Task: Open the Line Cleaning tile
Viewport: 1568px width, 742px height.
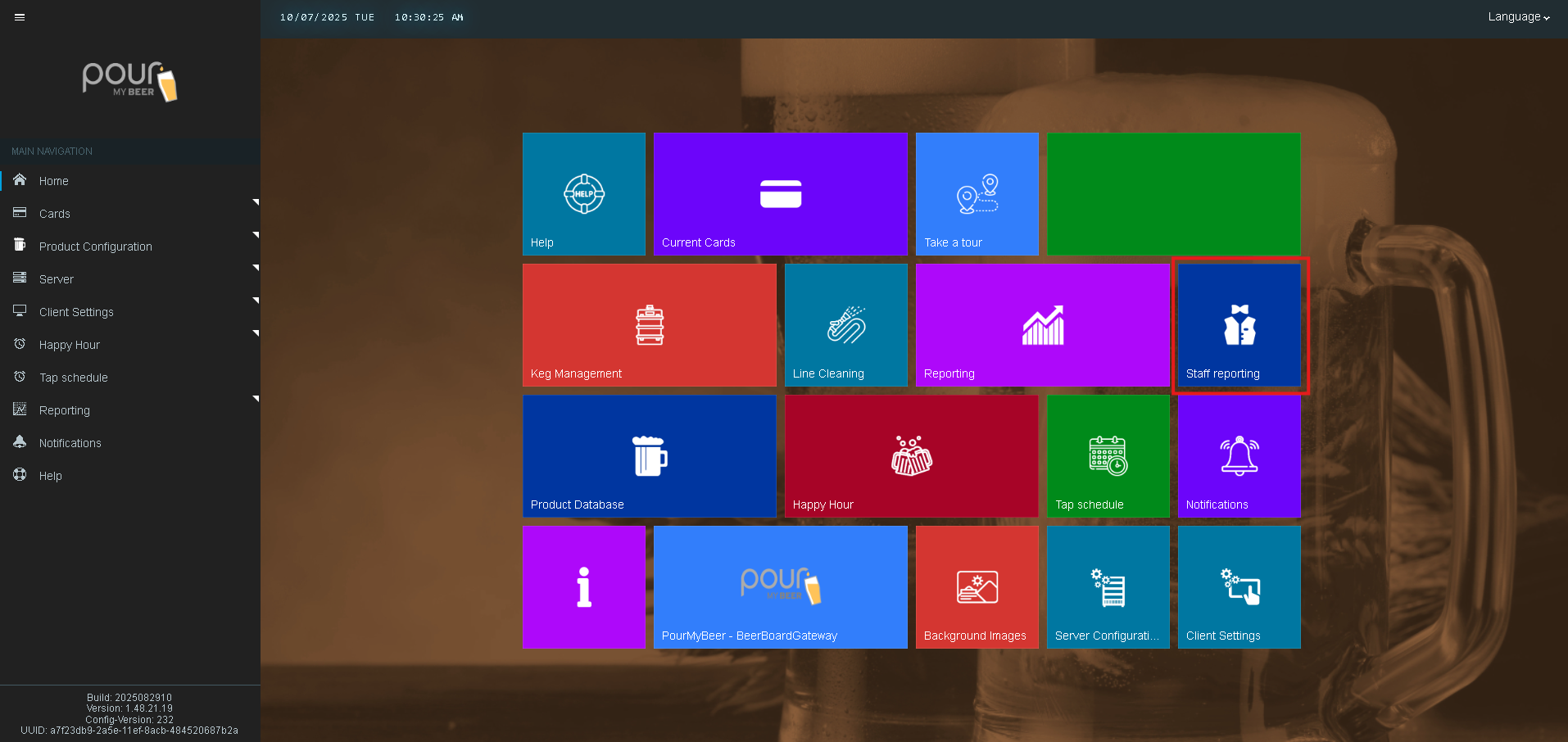Action: point(845,325)
